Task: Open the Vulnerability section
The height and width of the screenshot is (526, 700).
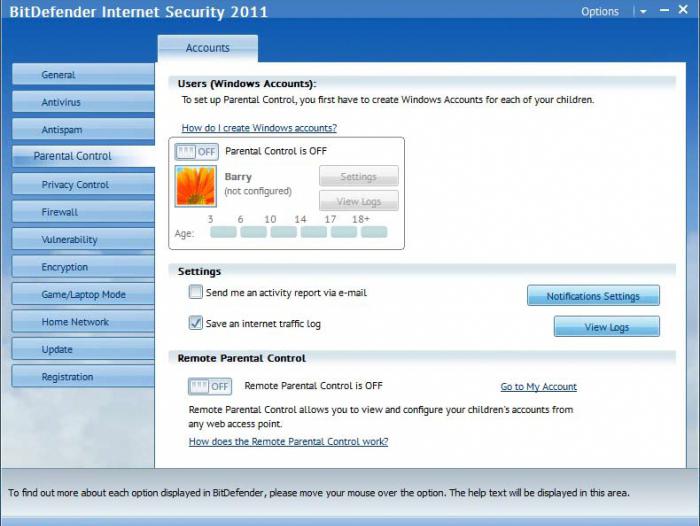Action: 83,239
